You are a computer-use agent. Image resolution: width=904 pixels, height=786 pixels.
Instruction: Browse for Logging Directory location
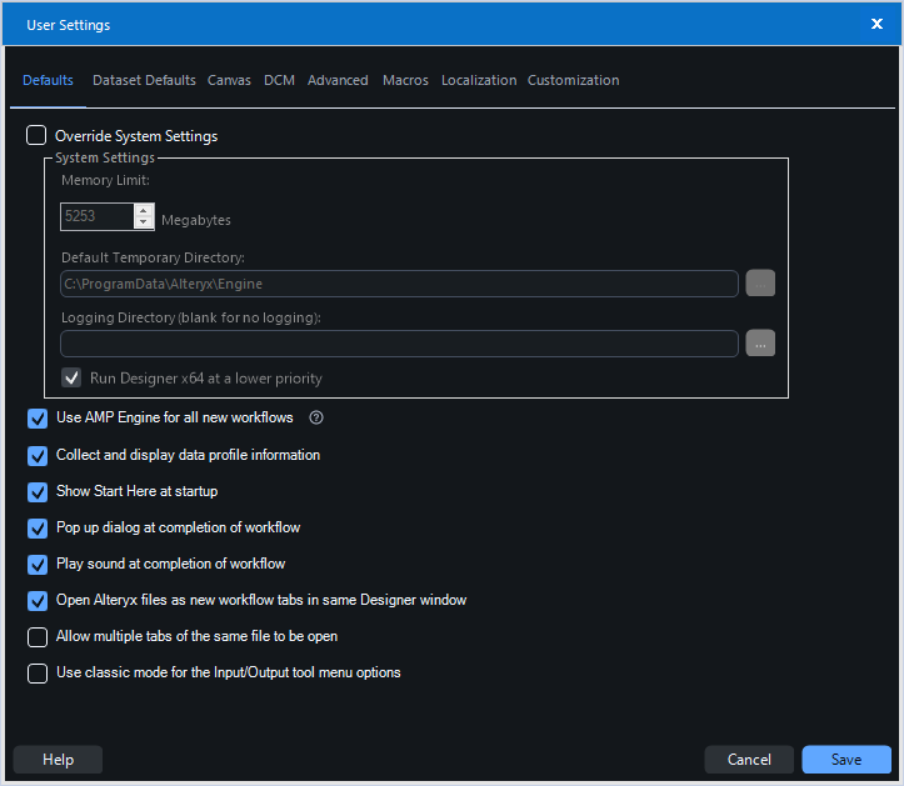tap(760, 343)
